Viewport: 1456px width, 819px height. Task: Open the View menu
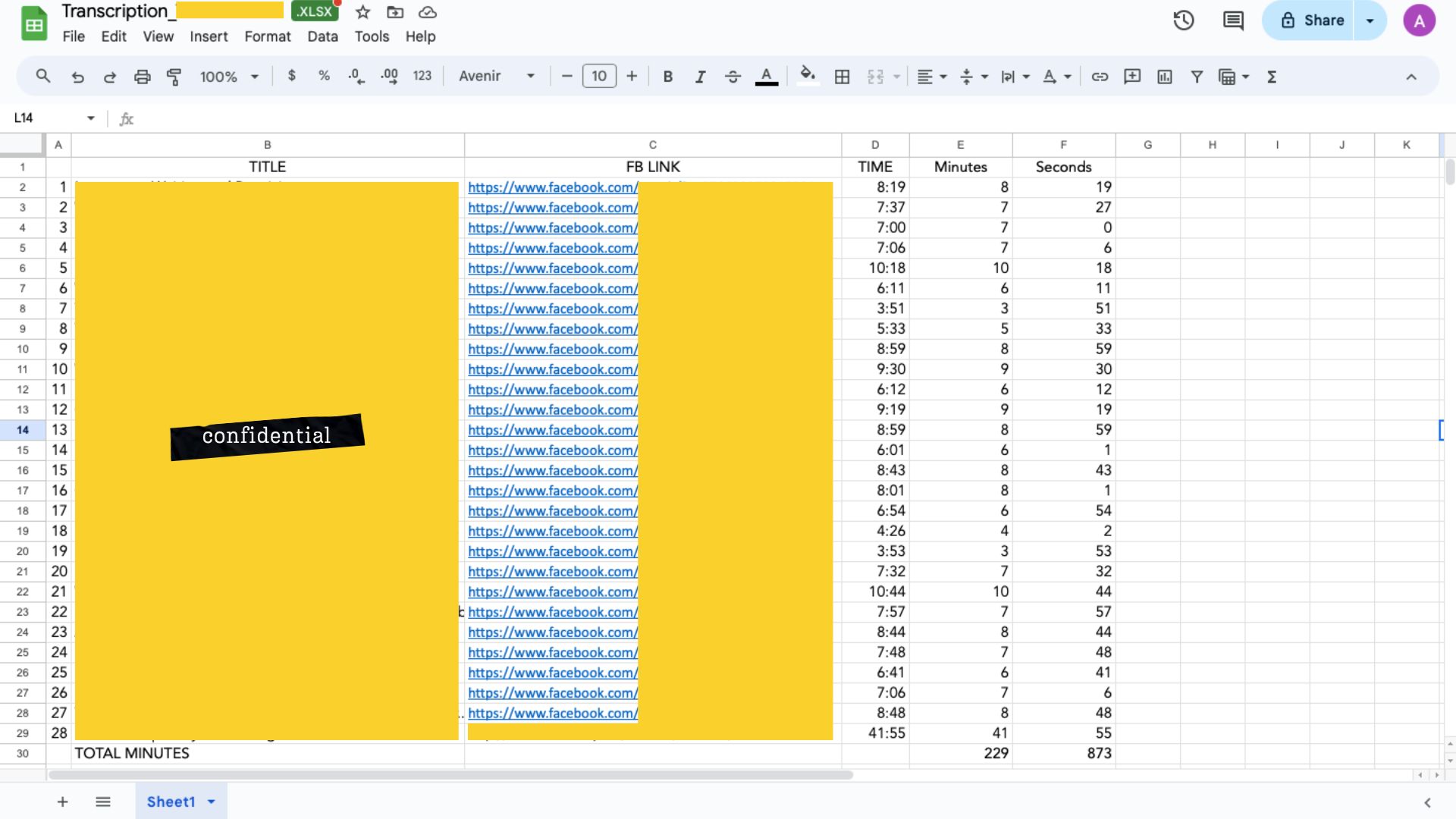[158, 36]
